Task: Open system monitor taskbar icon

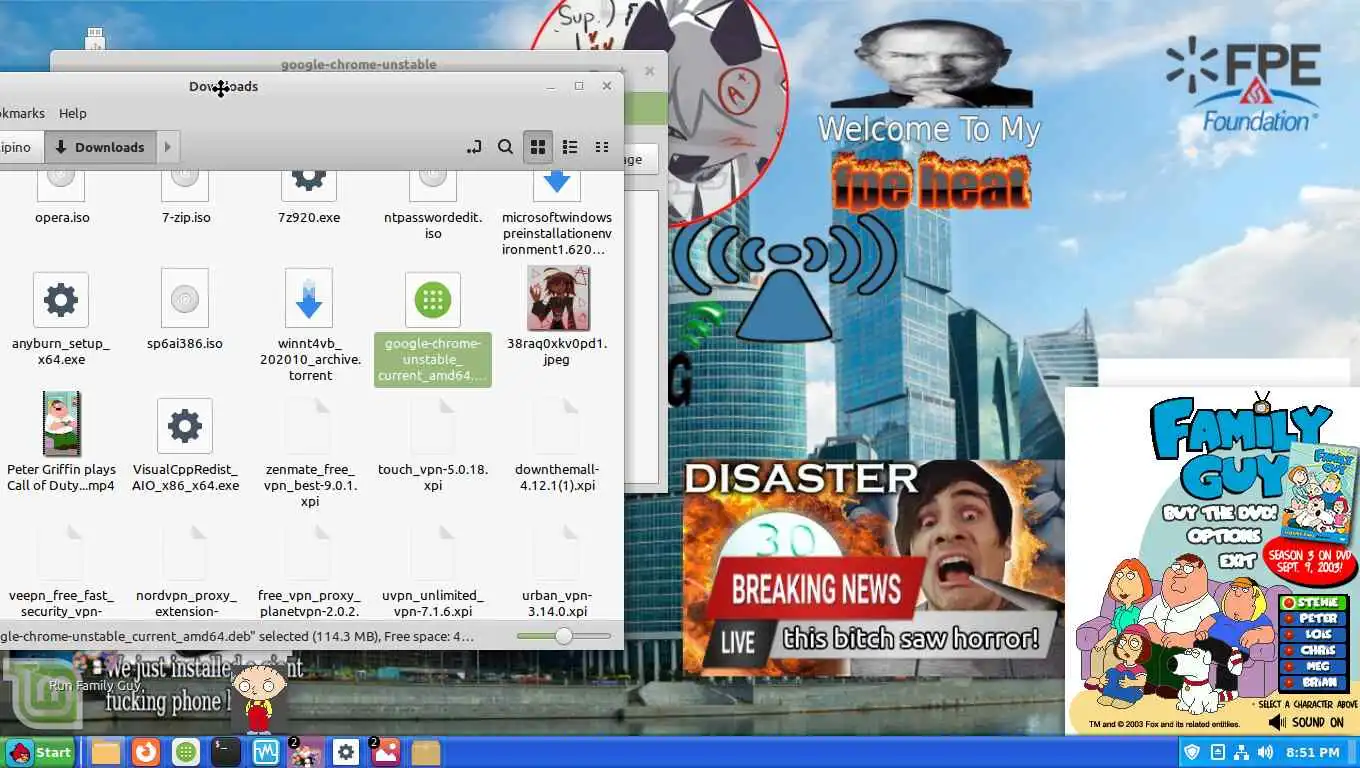Action: coord(266,752)
